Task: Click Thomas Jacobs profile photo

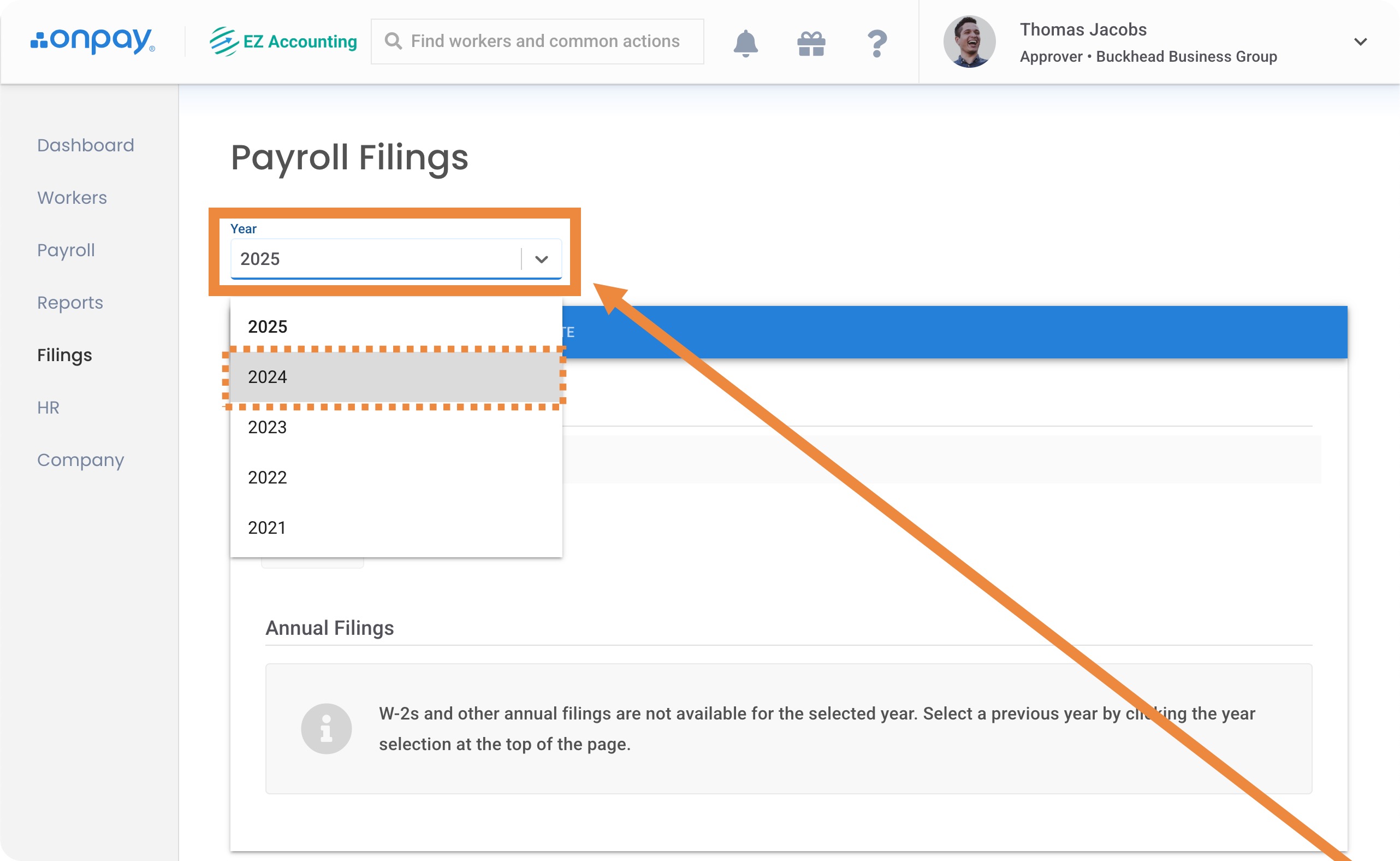Action: (969, 42)
